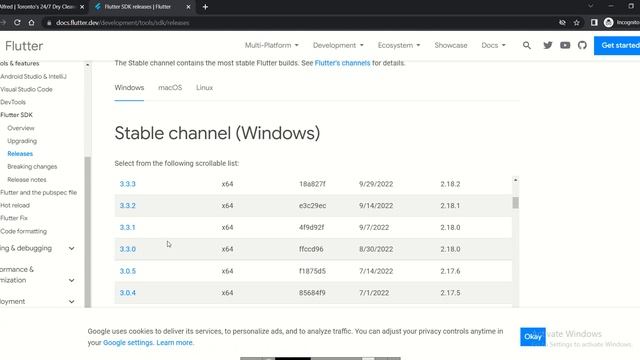
Task: Click the sidebar scrollbar thumb
Action: 87,232
